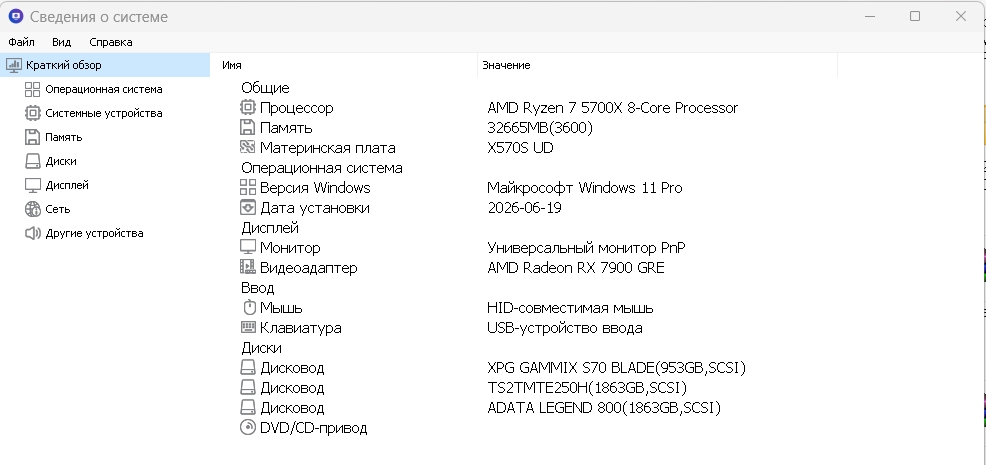Open the Память sidebar icon
Screen dimensions: 986x465
click(32, 137)
